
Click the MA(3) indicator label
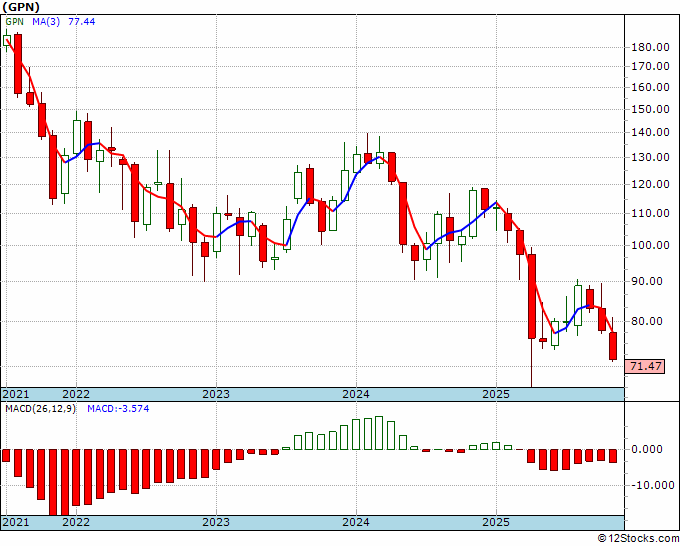46,22
